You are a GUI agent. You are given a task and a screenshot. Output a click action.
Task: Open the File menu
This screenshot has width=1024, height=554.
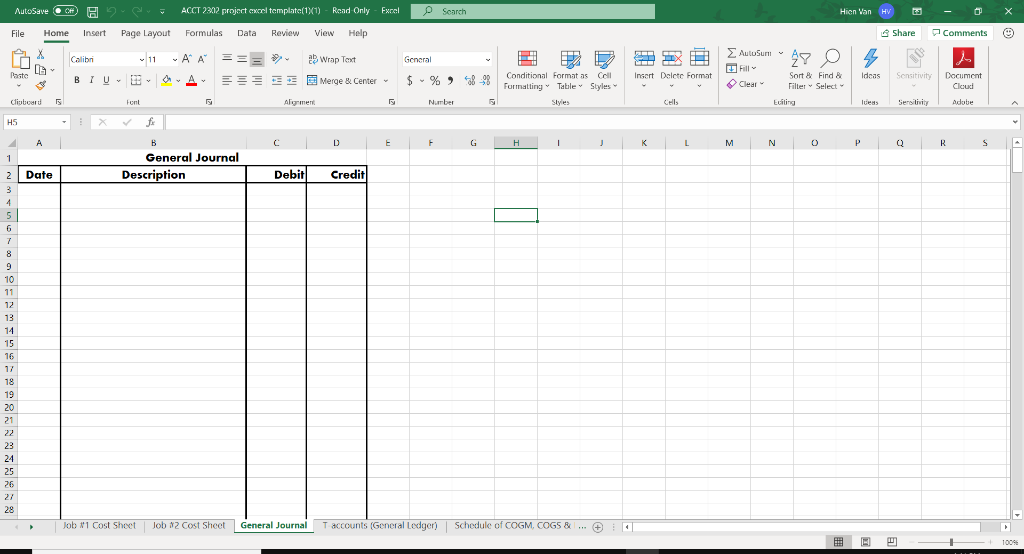pos(18,33)
